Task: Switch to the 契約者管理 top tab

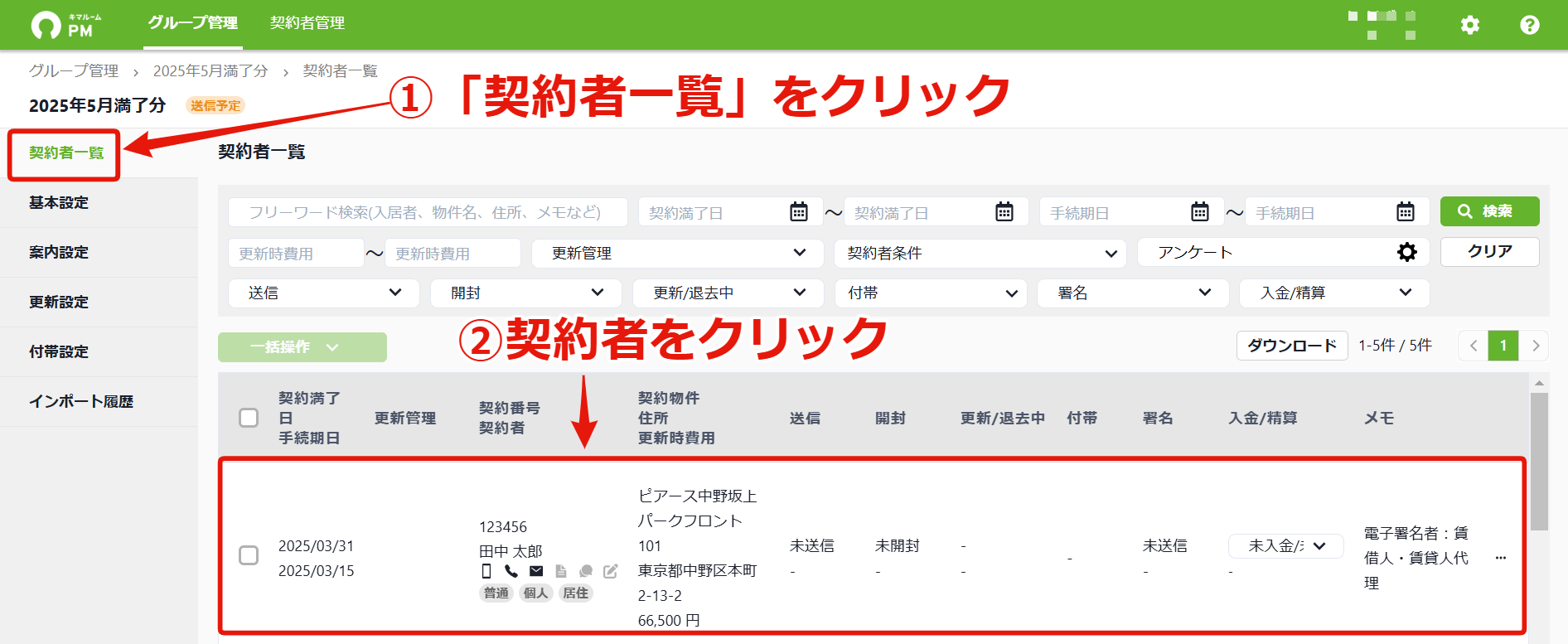Action: (307, 23)
